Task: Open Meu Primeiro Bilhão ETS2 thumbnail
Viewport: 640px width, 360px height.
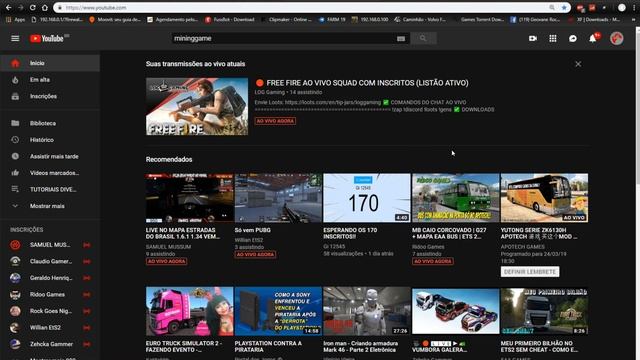Action: coord(544,311)
